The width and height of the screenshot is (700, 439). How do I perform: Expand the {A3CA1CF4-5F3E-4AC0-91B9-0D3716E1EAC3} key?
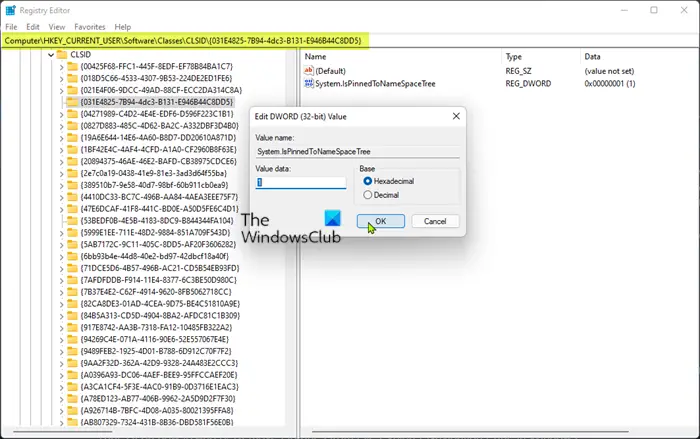[61, 387]
